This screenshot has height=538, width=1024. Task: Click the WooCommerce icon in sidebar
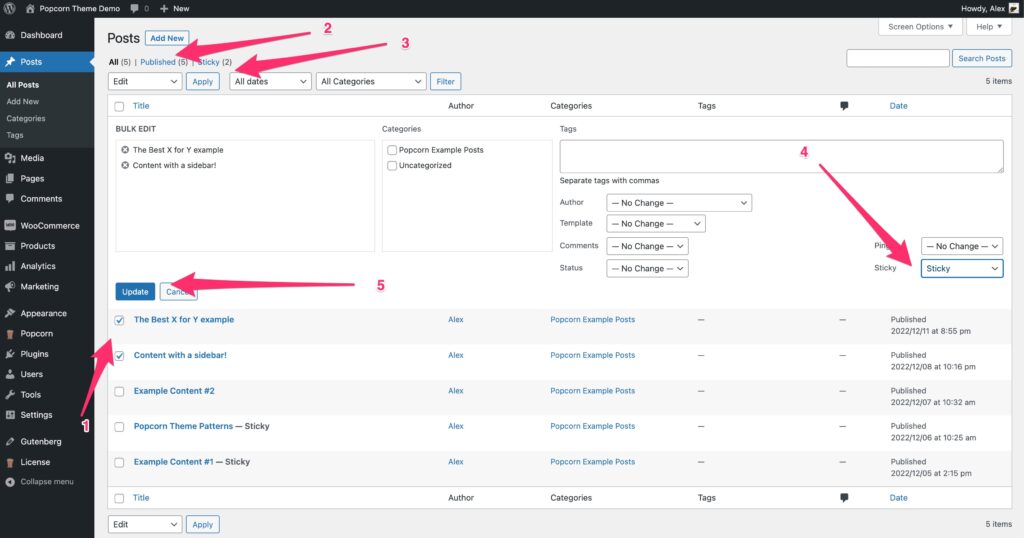(x=10, y=225)
